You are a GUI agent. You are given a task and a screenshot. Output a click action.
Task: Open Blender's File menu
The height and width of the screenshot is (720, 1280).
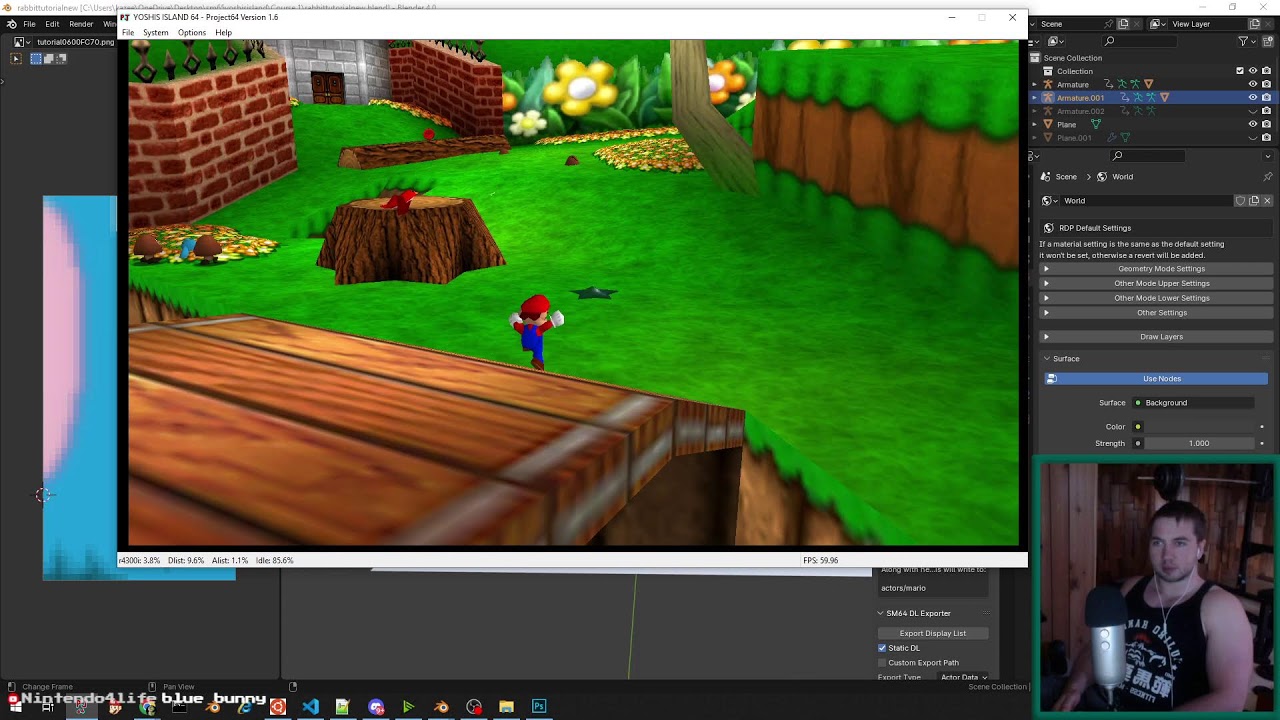tap(30, 24)
